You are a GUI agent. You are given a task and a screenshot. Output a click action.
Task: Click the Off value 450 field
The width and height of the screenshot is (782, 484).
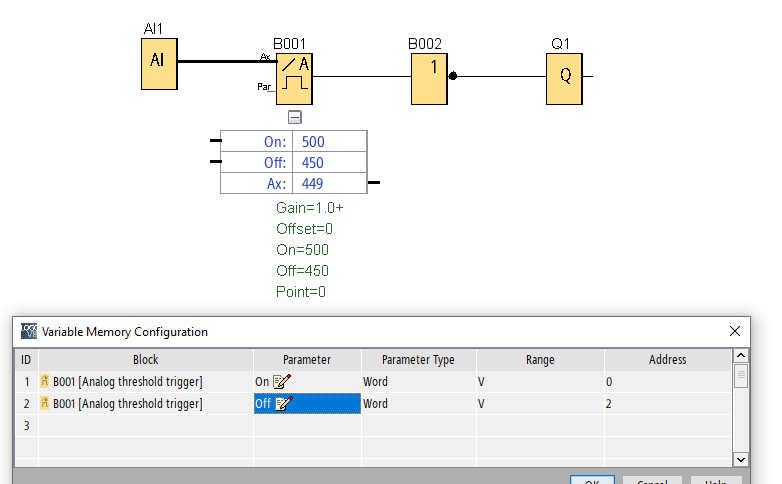(329, 163)
